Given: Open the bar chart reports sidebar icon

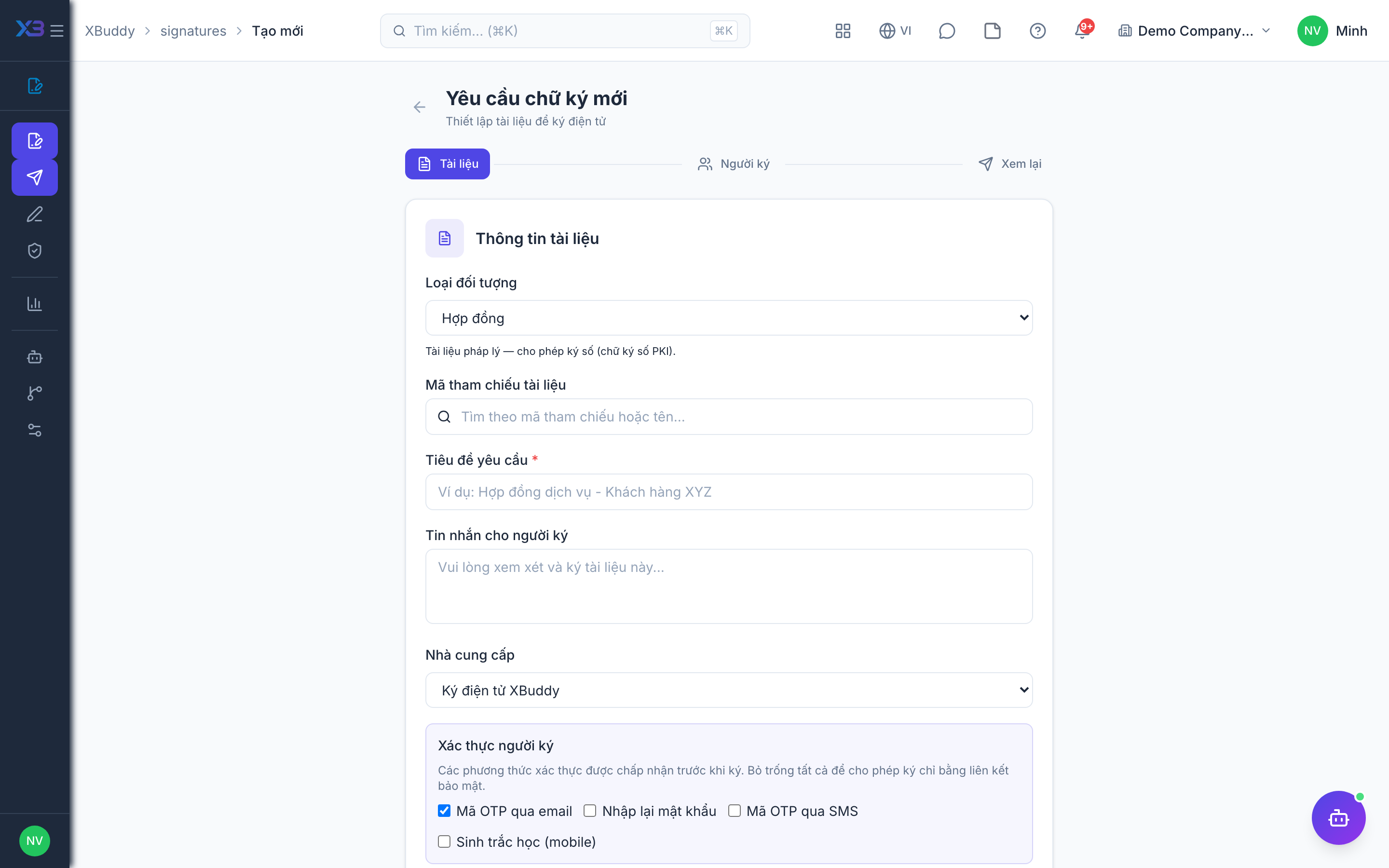Looking at the screenshot, I should [34, 304].
